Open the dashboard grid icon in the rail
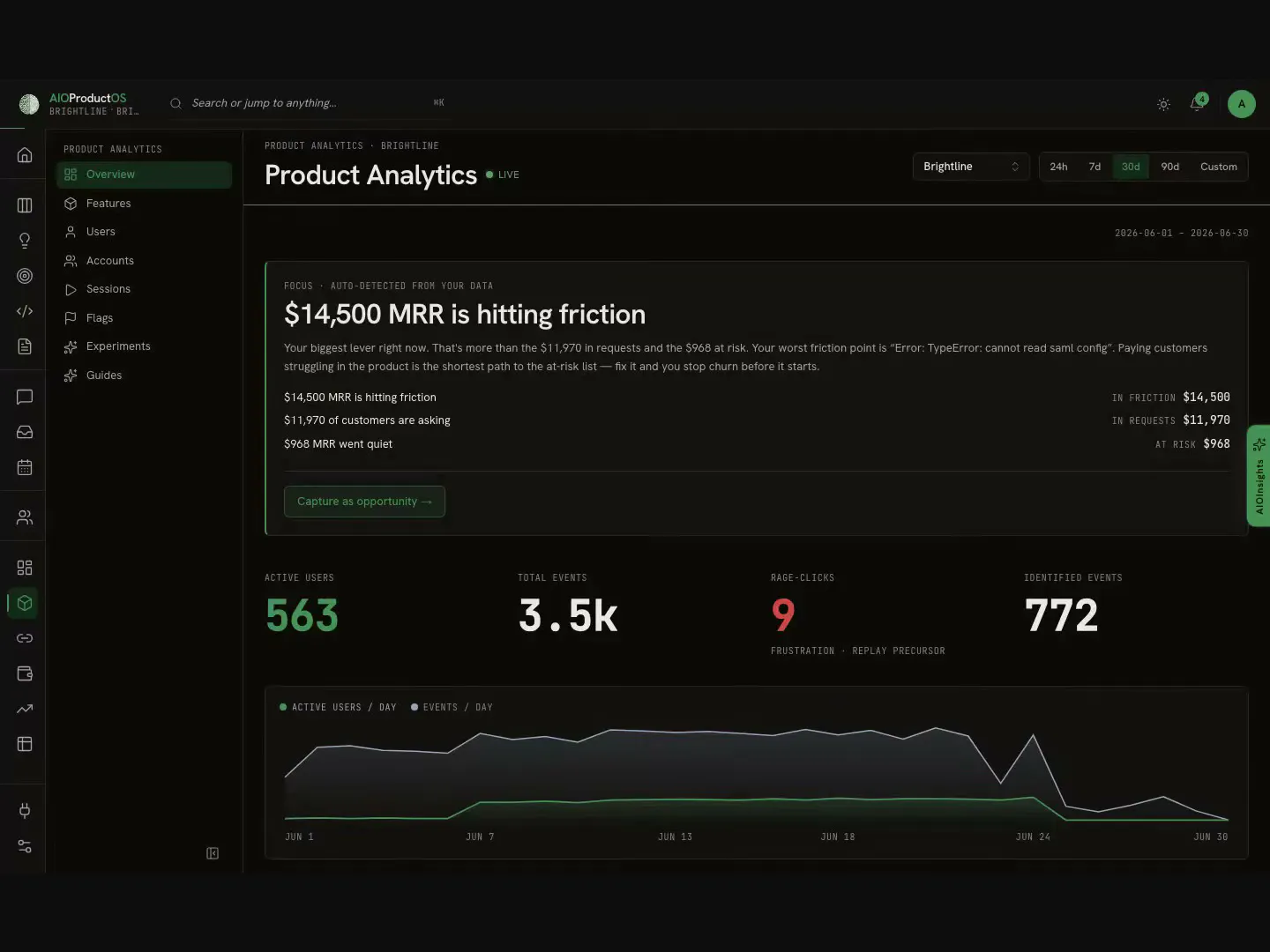 point(25,568)
